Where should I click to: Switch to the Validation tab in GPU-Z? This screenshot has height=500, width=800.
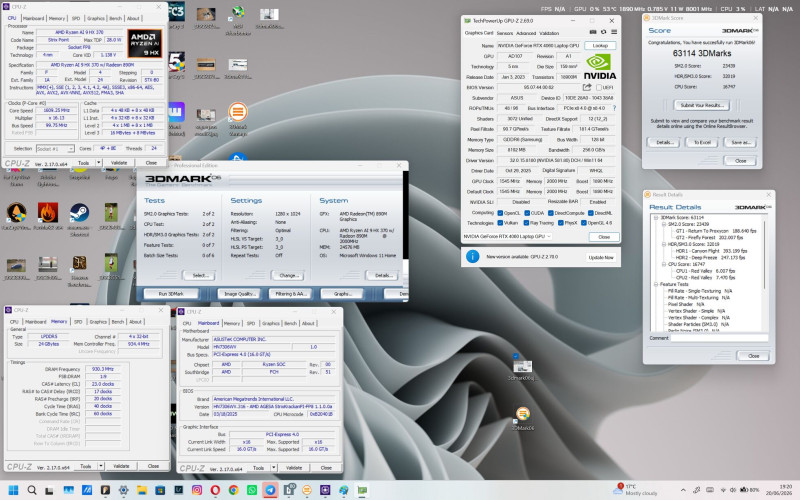[549, 33]
